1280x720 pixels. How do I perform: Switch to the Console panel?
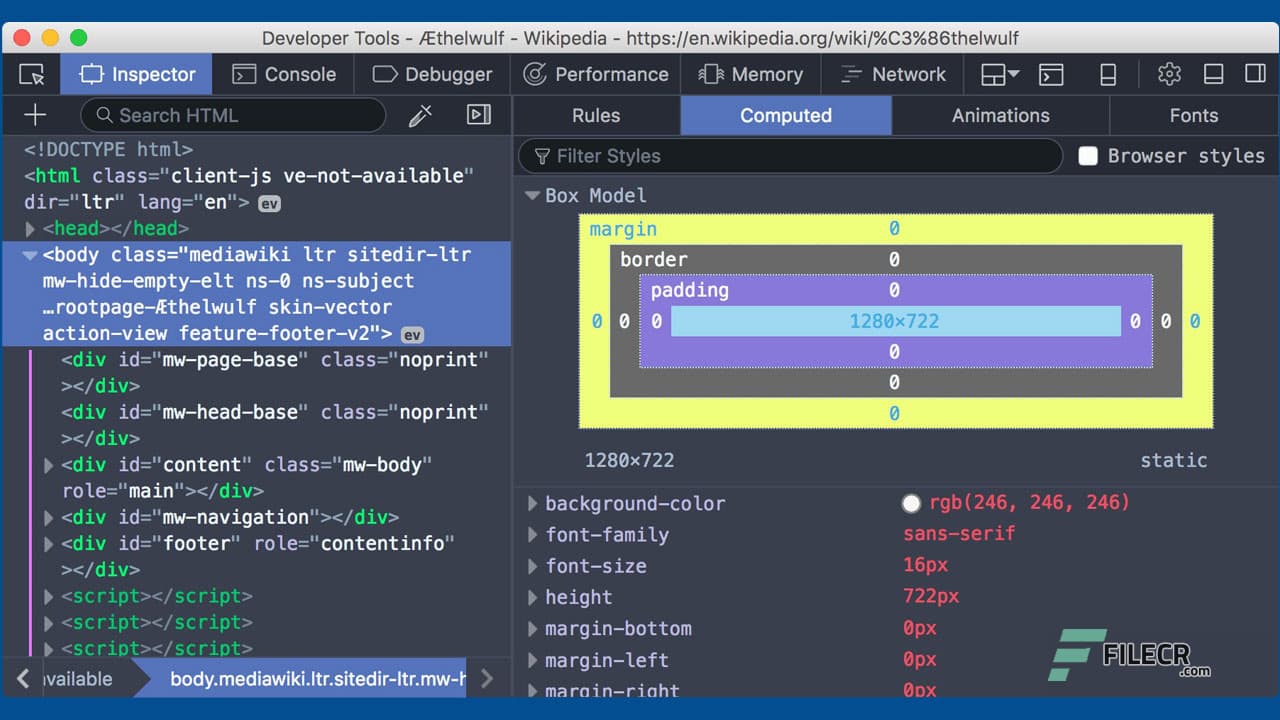(283, 74)
